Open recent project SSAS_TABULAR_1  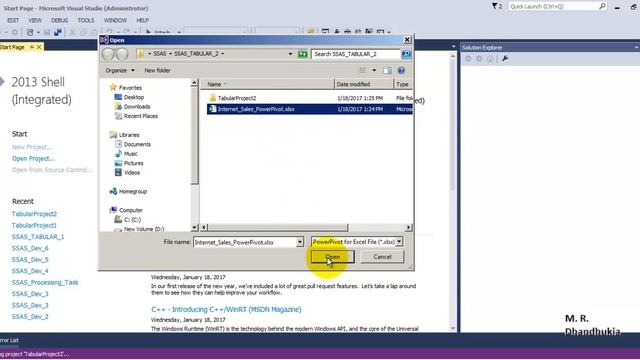[x=38, y=237]
